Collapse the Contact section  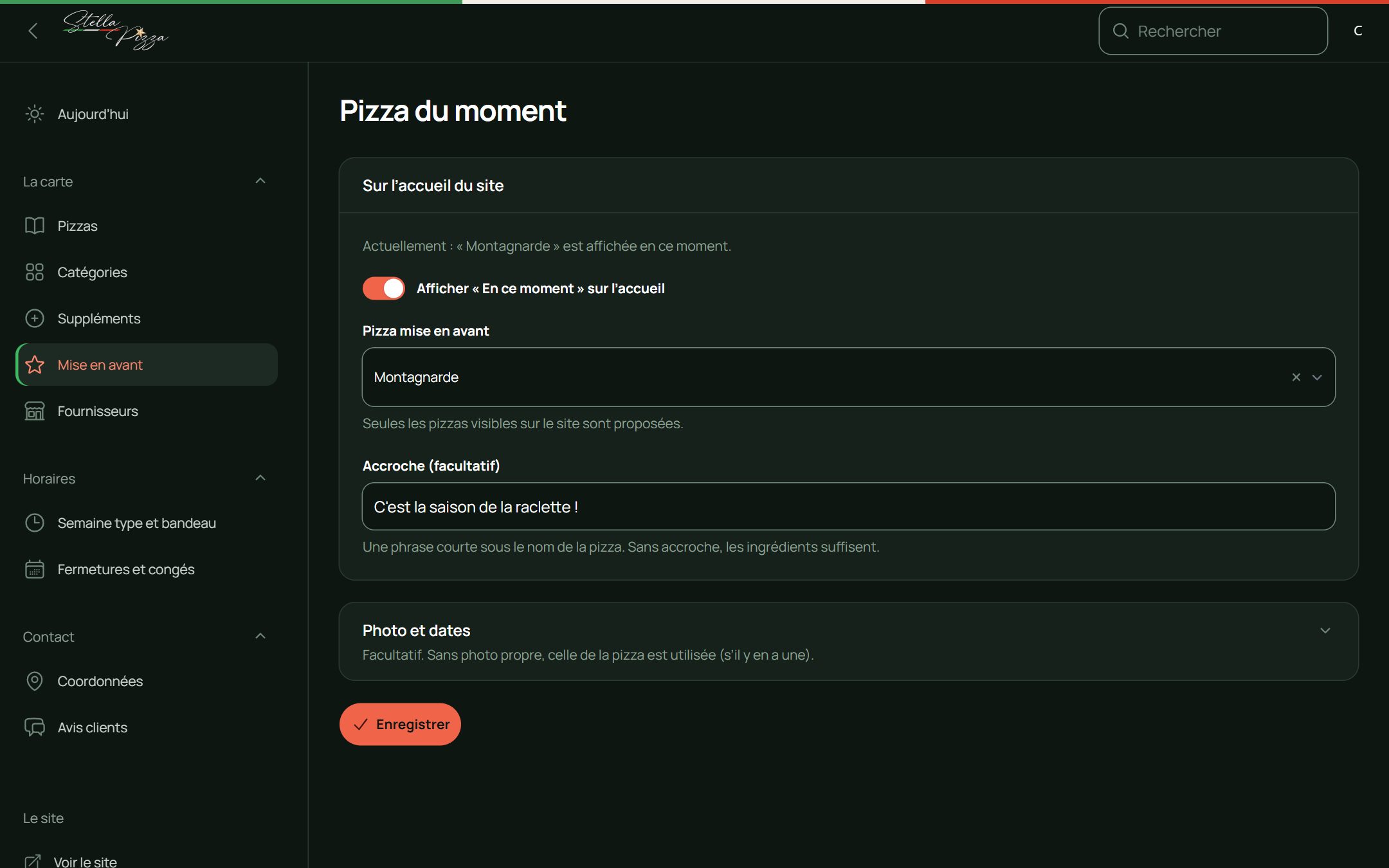click(x=260, y=637)
